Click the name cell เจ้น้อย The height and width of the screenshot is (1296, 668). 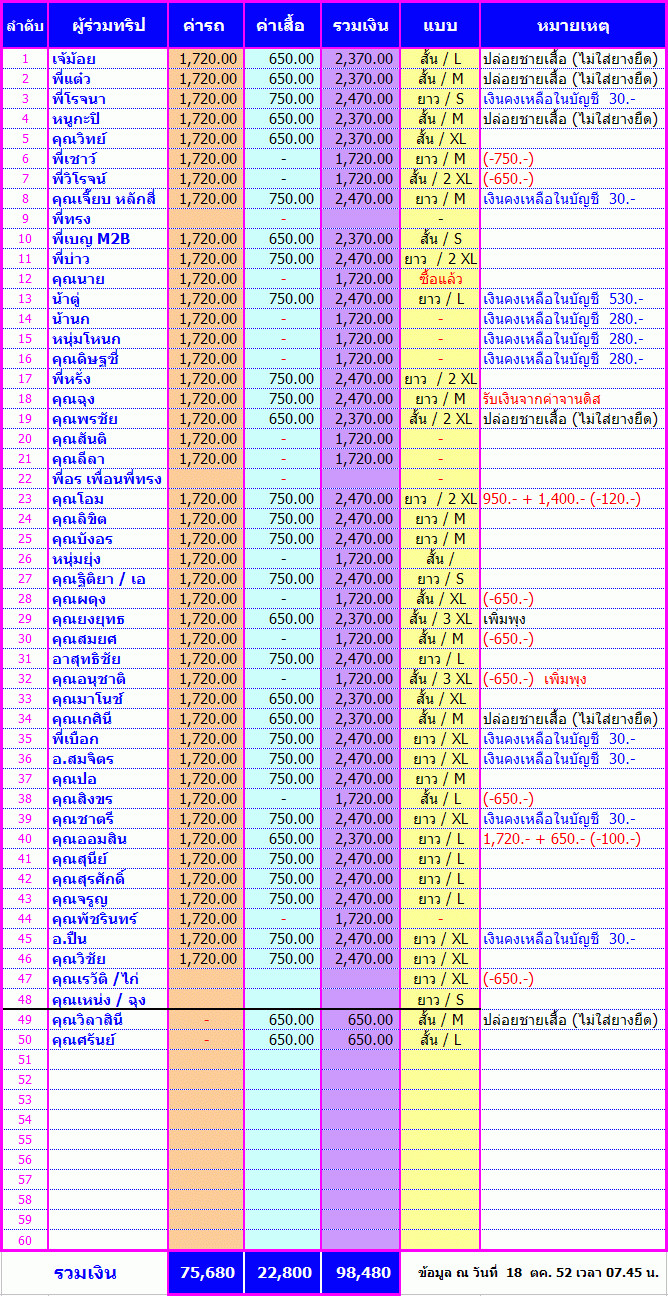pos(108,58)
